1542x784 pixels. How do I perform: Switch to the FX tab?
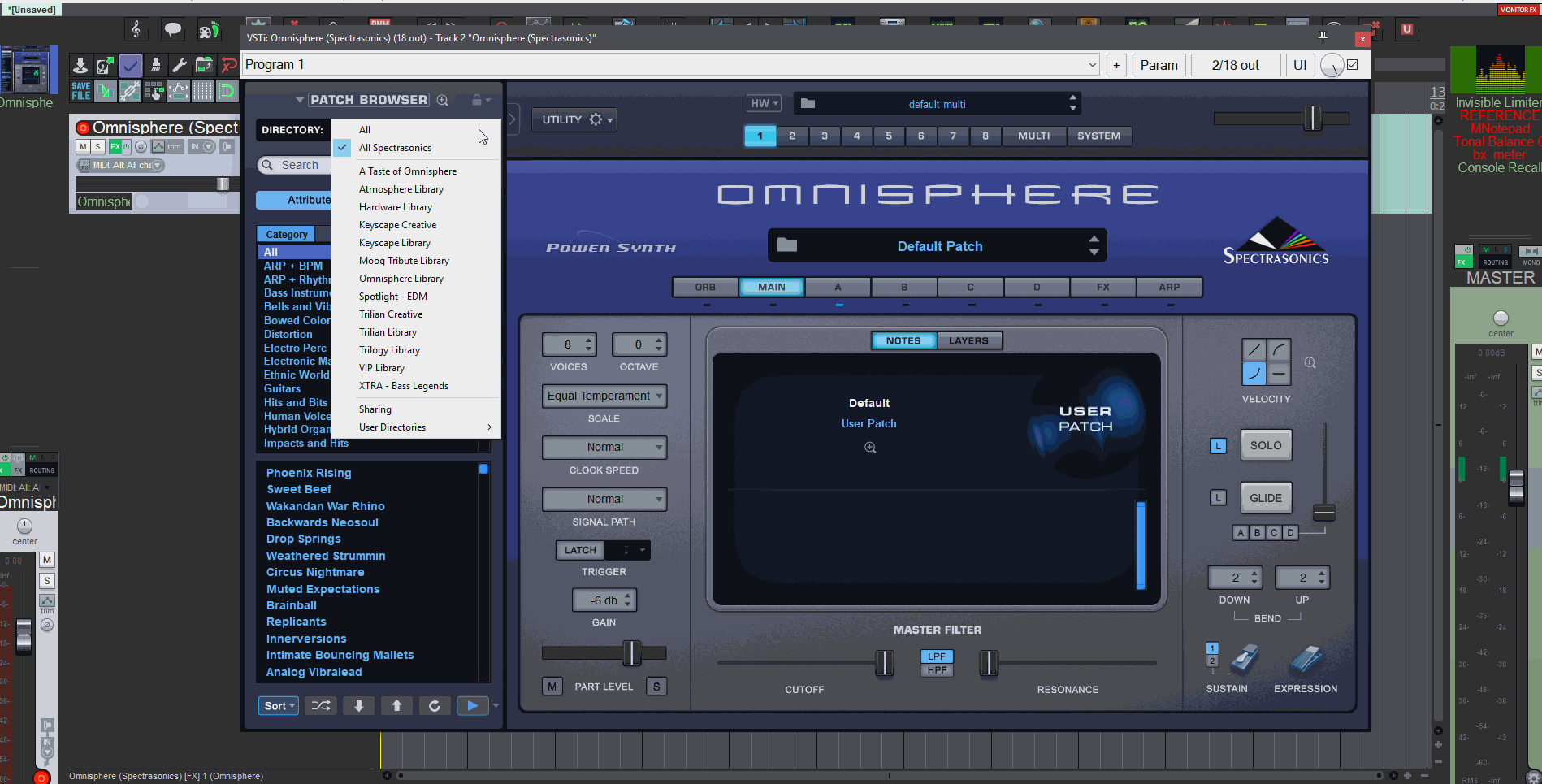(x=1103, y=287)
